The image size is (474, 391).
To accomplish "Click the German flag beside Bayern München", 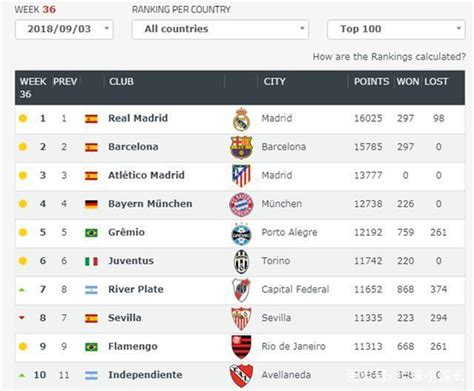I will click(x=91, y=204).
